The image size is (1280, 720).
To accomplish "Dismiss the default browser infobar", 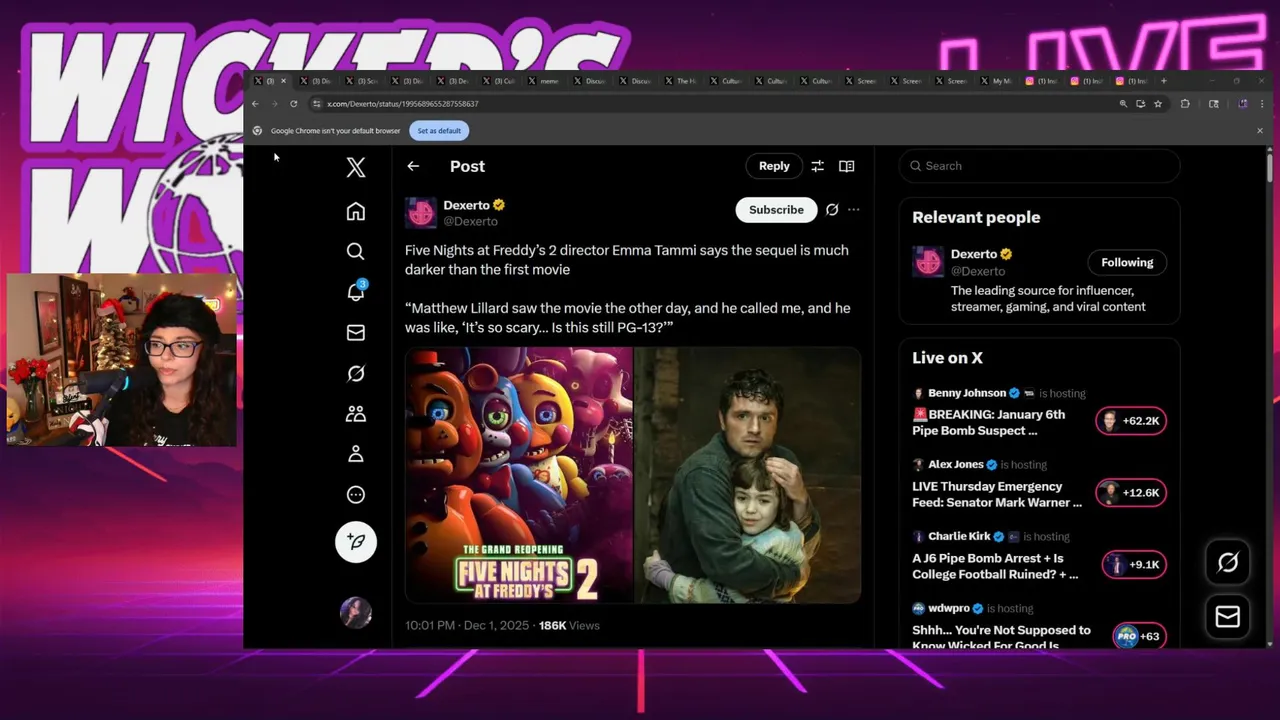I will [1260, 131].
